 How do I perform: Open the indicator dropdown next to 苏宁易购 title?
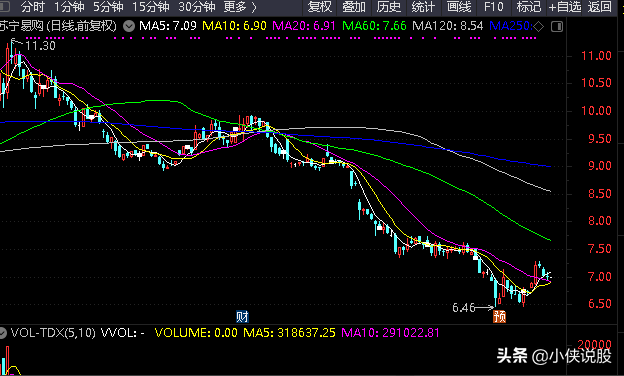[129, 26]
